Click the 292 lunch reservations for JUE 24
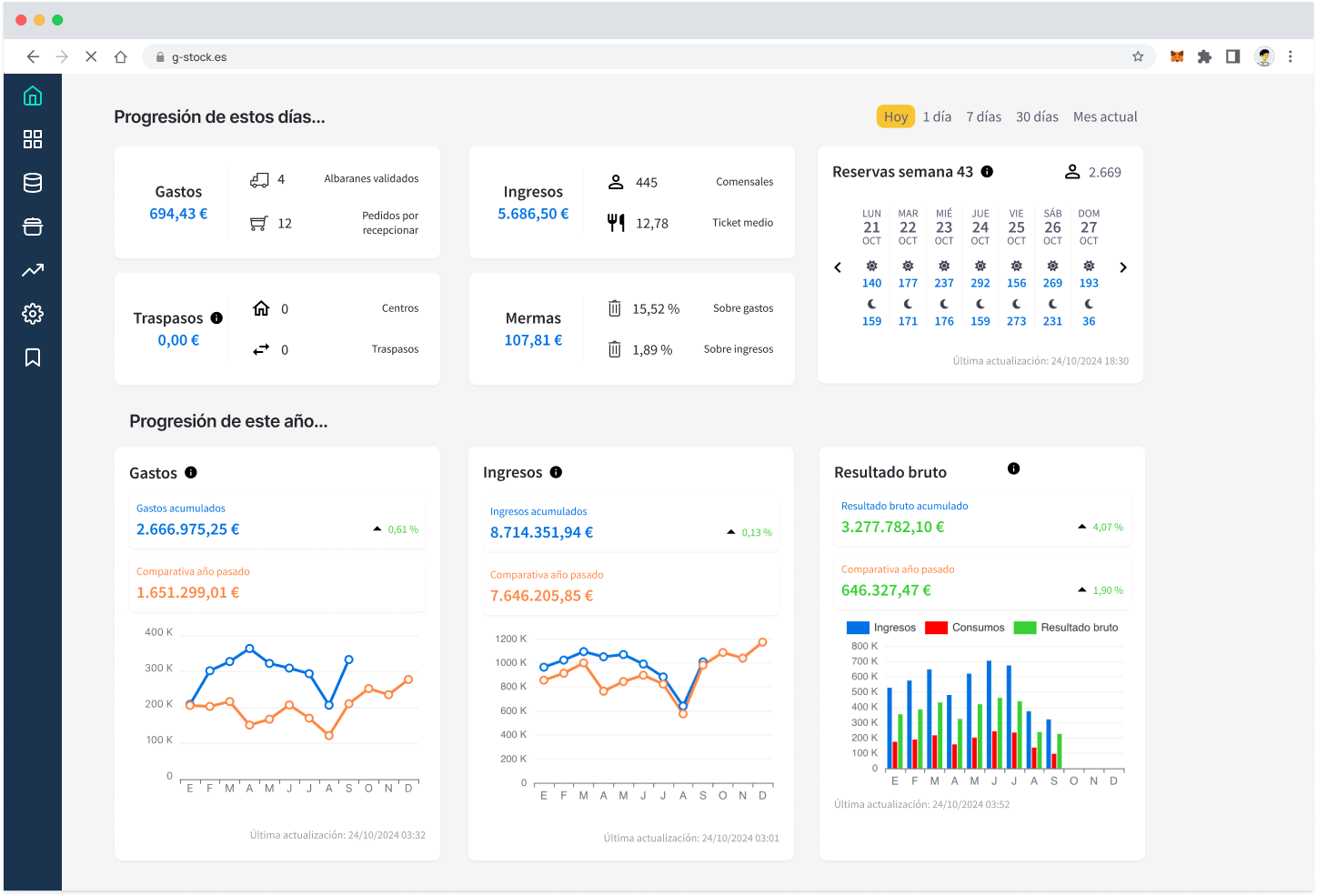1317x896 pixels. (x=980, y=282)
